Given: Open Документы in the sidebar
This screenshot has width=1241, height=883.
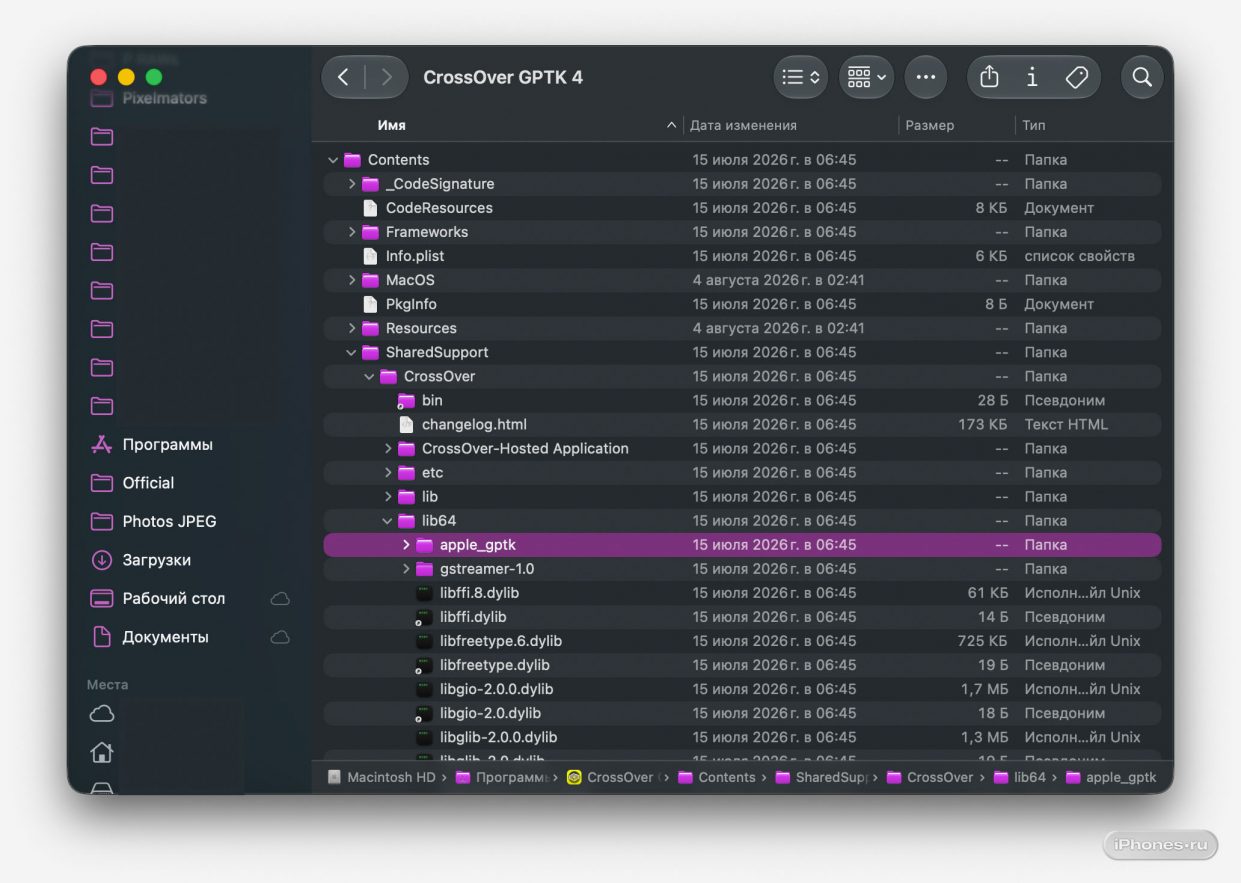Looking at the screenshot, I should coord(165,637).
